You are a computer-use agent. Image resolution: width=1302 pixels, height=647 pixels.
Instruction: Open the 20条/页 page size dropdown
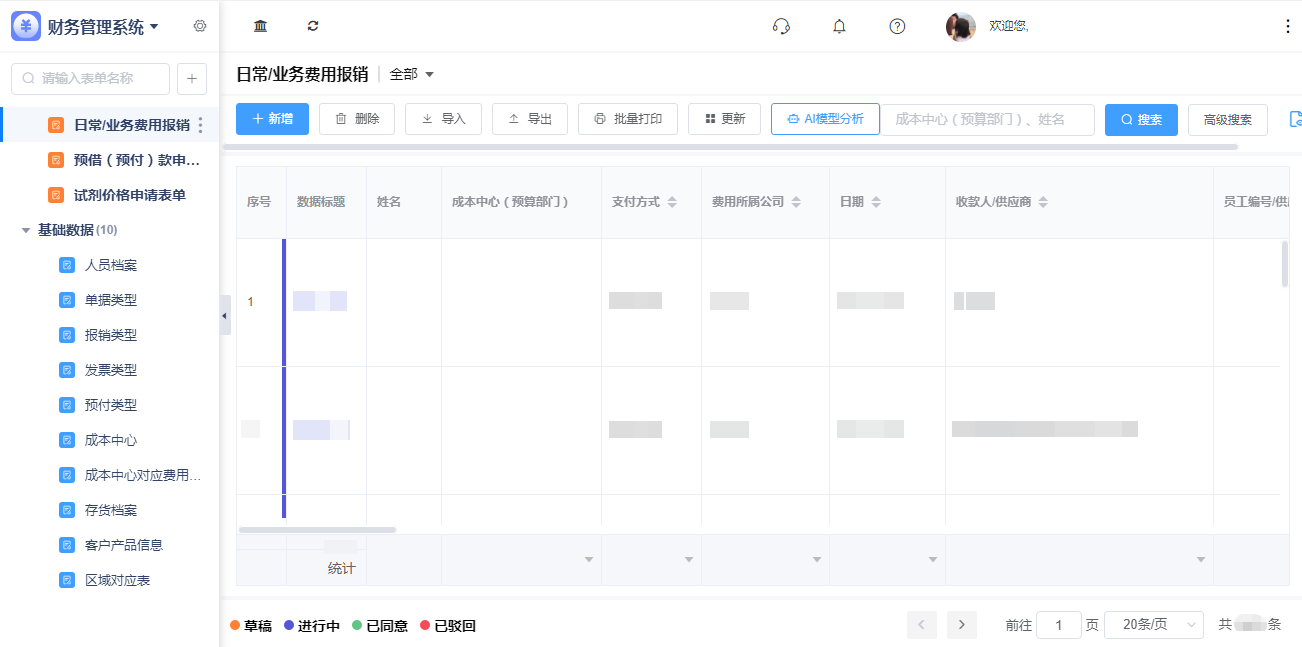[x=1153, y=625]
